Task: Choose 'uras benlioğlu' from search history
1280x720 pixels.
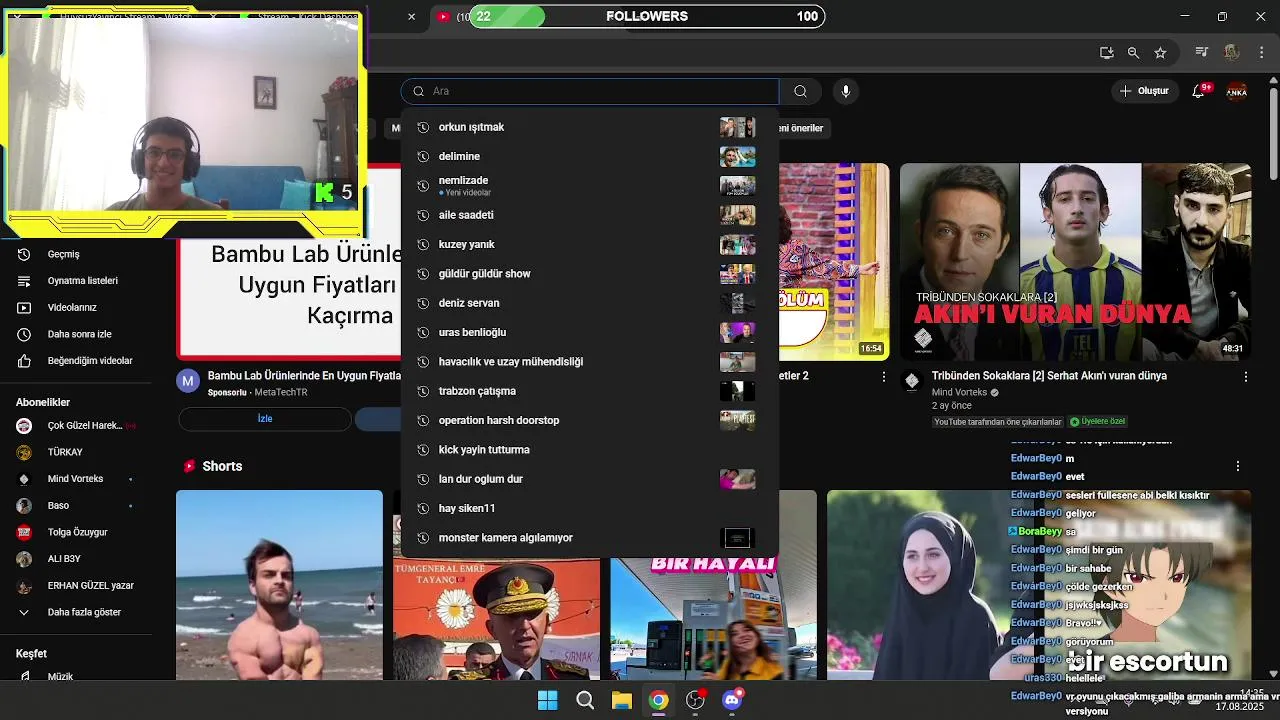Action: (590, 332)
